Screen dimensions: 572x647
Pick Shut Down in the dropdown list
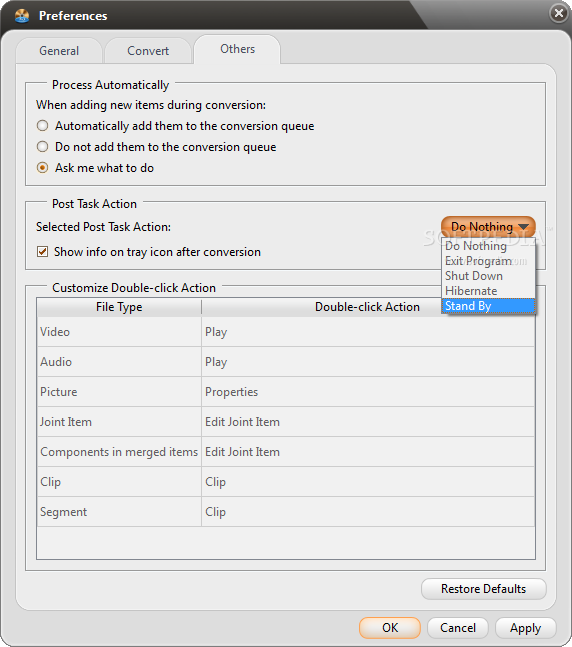[488, 276]
